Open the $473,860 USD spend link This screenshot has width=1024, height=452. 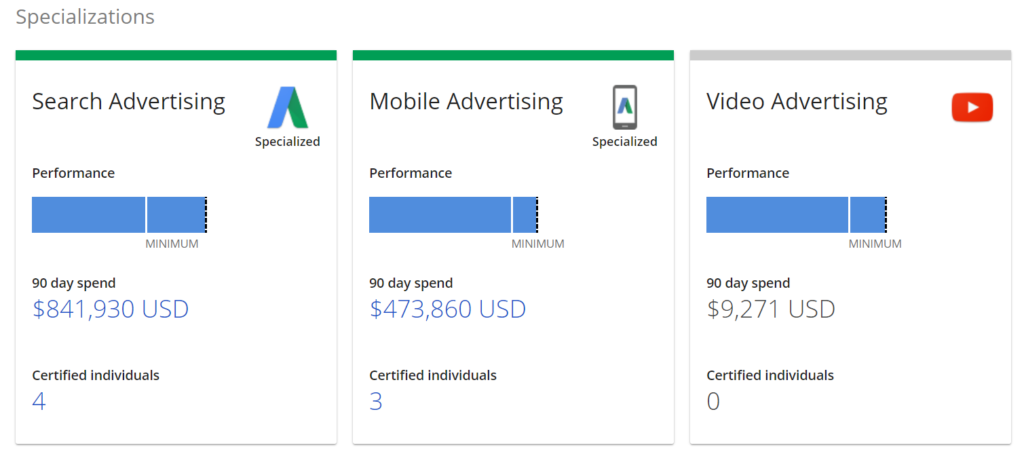(448, 309)
